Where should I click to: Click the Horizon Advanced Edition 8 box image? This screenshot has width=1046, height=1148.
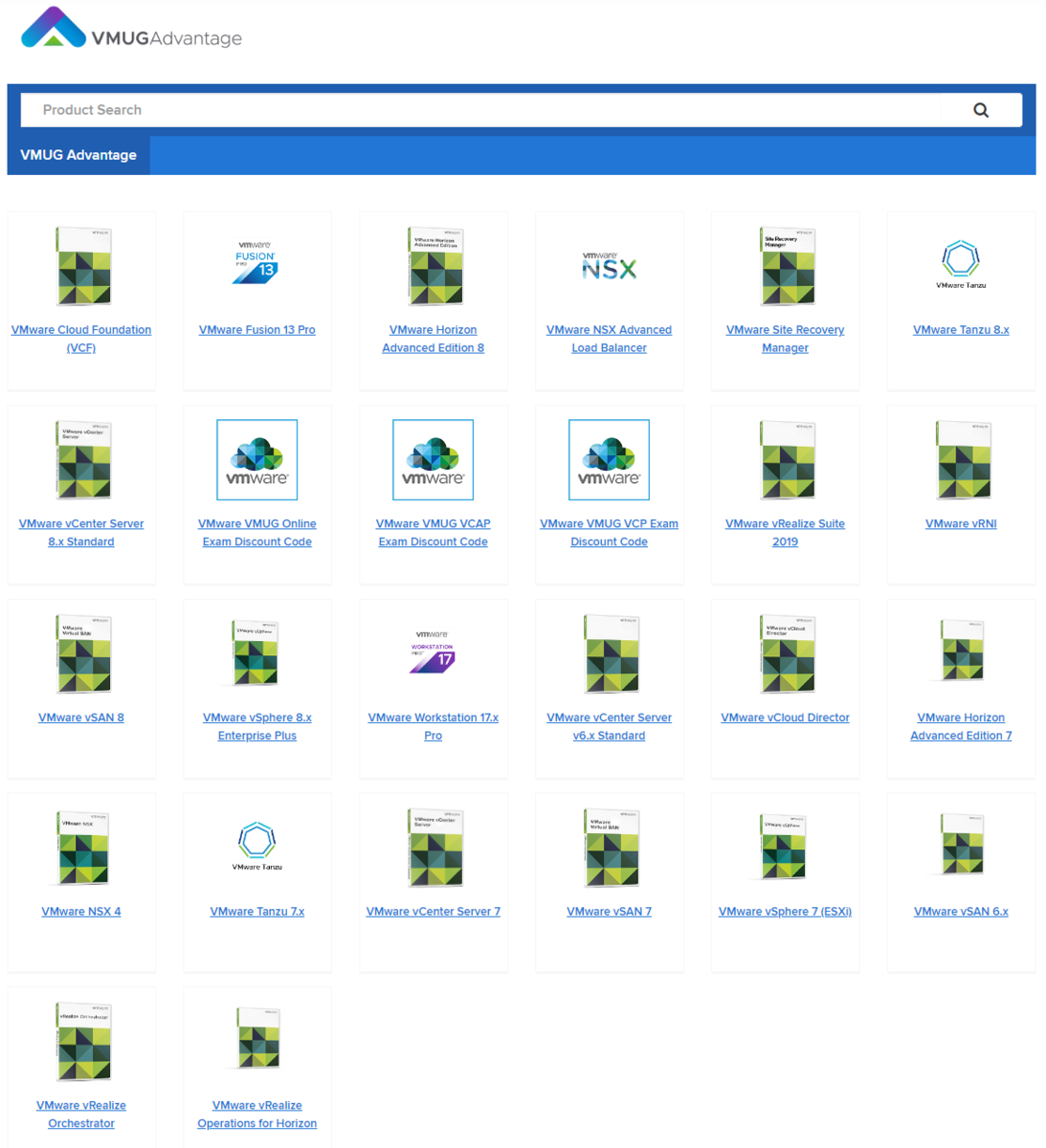click(x=435, y=267)
